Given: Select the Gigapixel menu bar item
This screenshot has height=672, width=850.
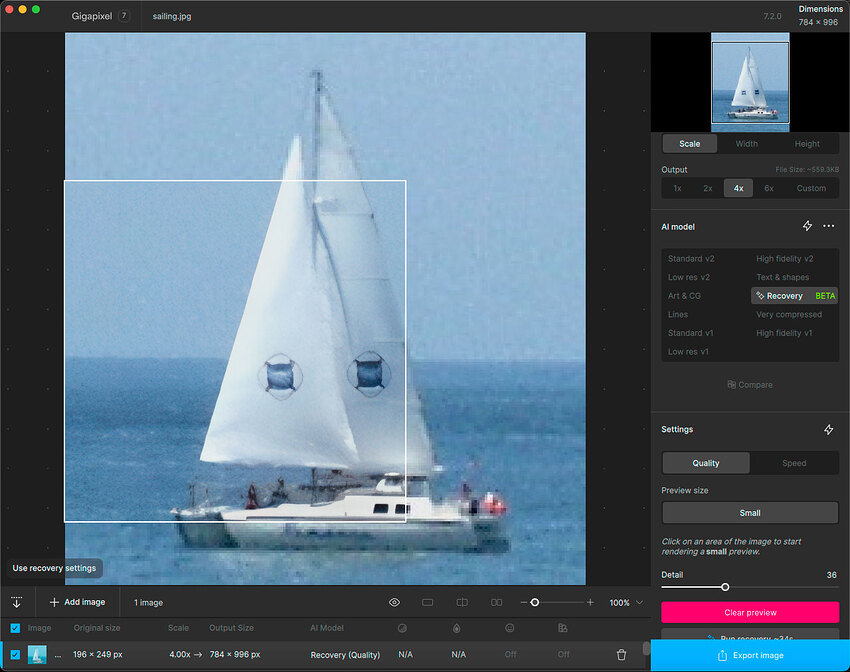Looking at the screenshot, I should click(x=90, y=16).
